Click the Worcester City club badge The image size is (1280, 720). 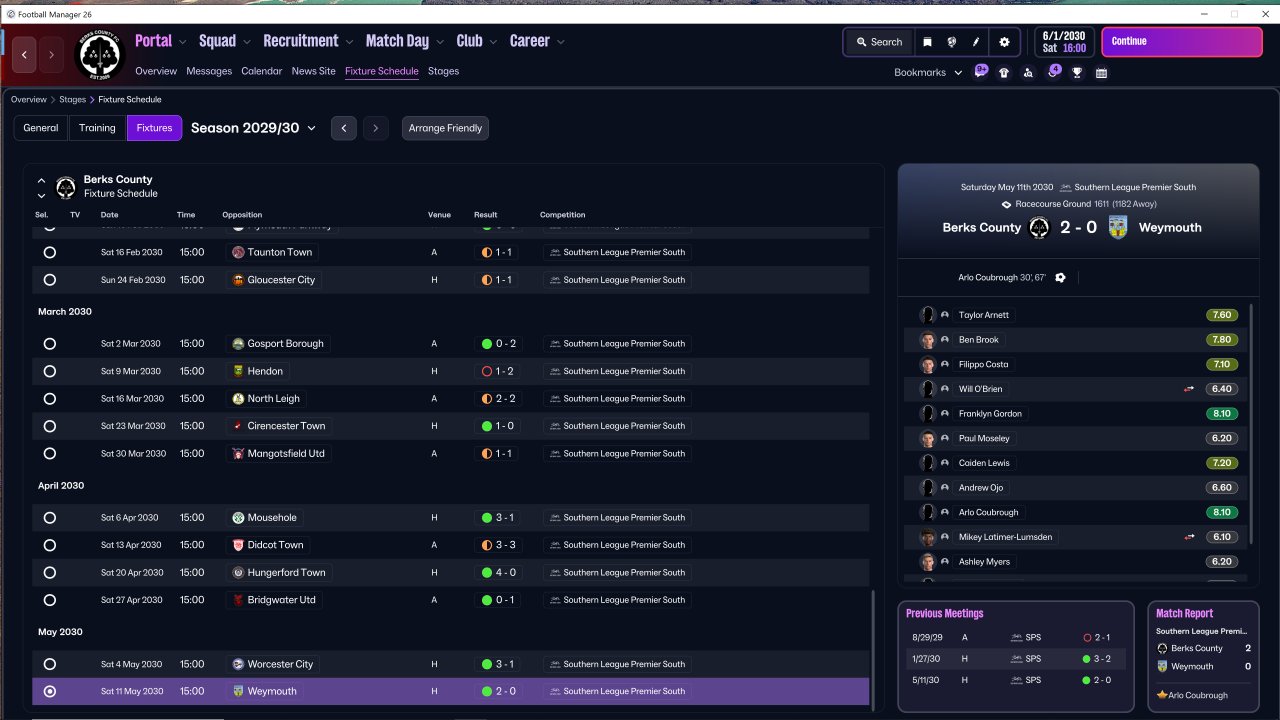point(238,664)
